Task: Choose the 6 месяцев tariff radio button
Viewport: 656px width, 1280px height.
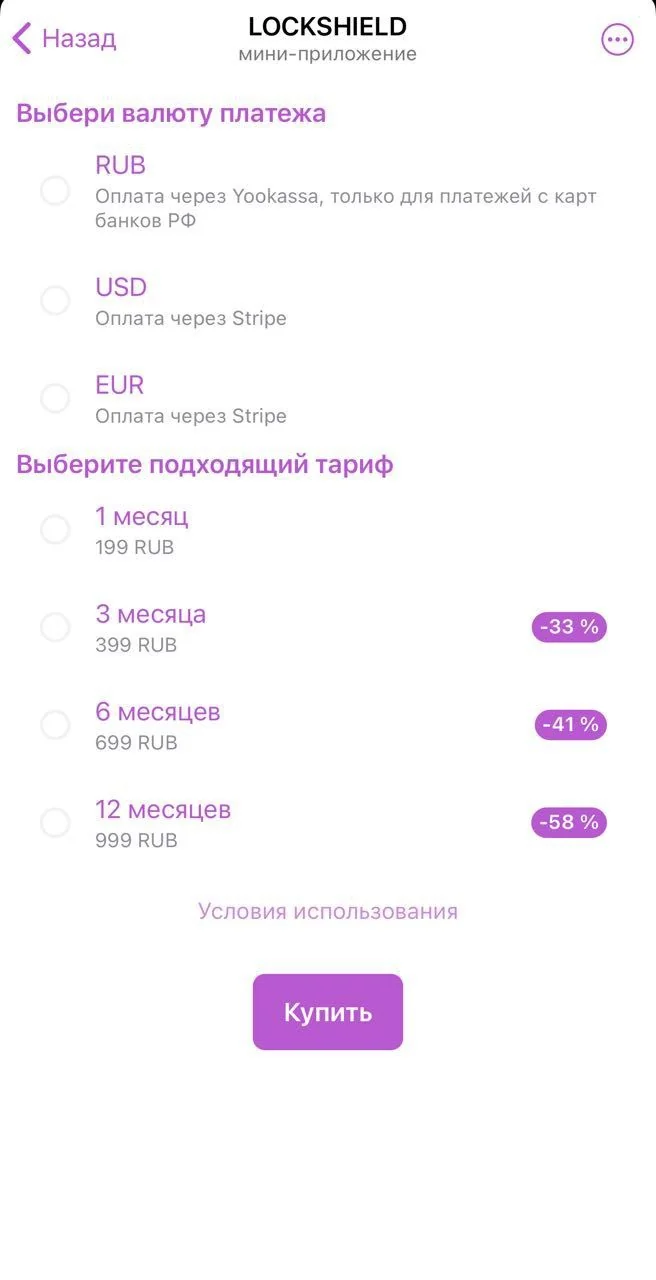Action: coord(55,725)
